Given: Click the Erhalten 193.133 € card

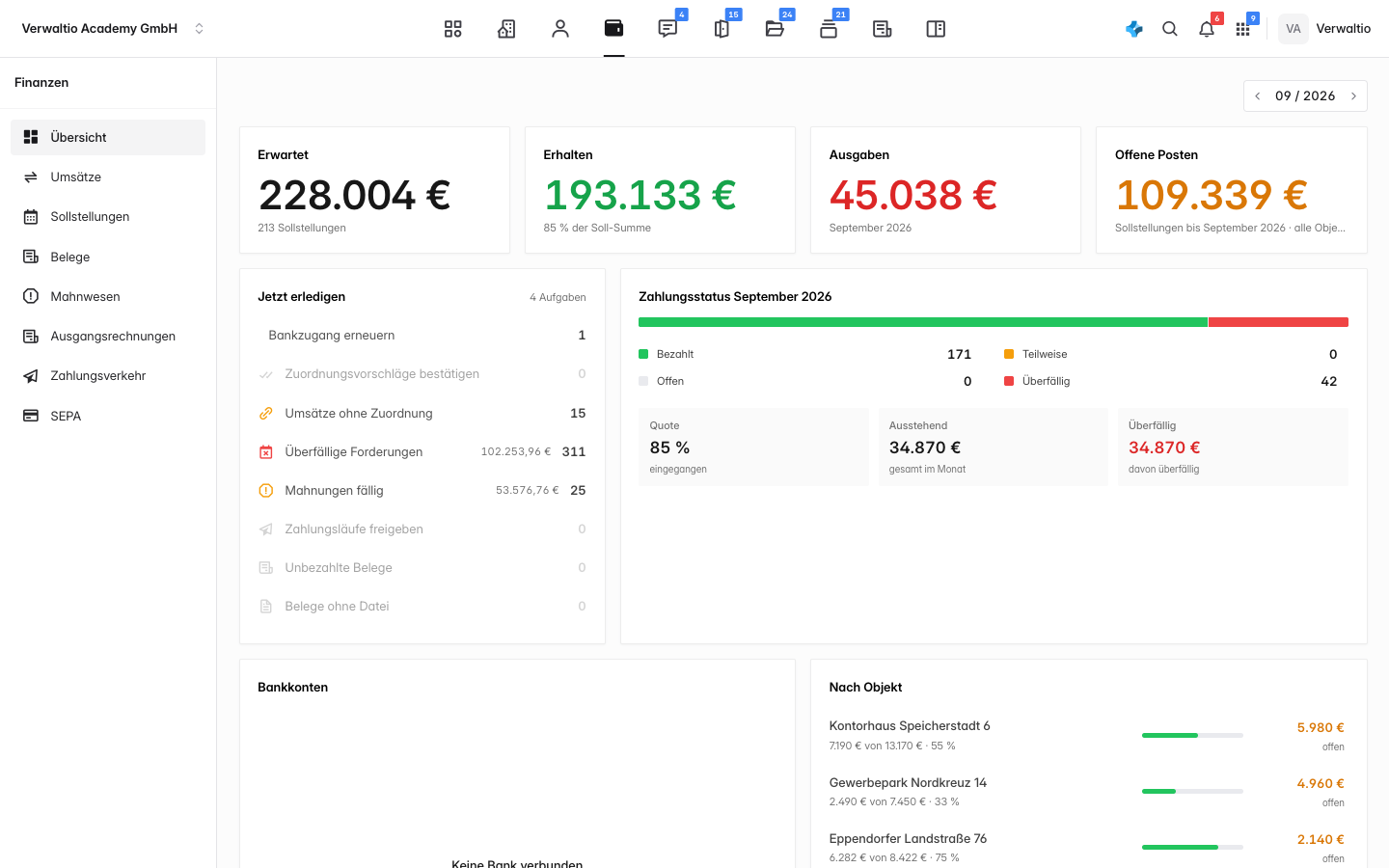Looking at the screenshot, I should (660, 190).
